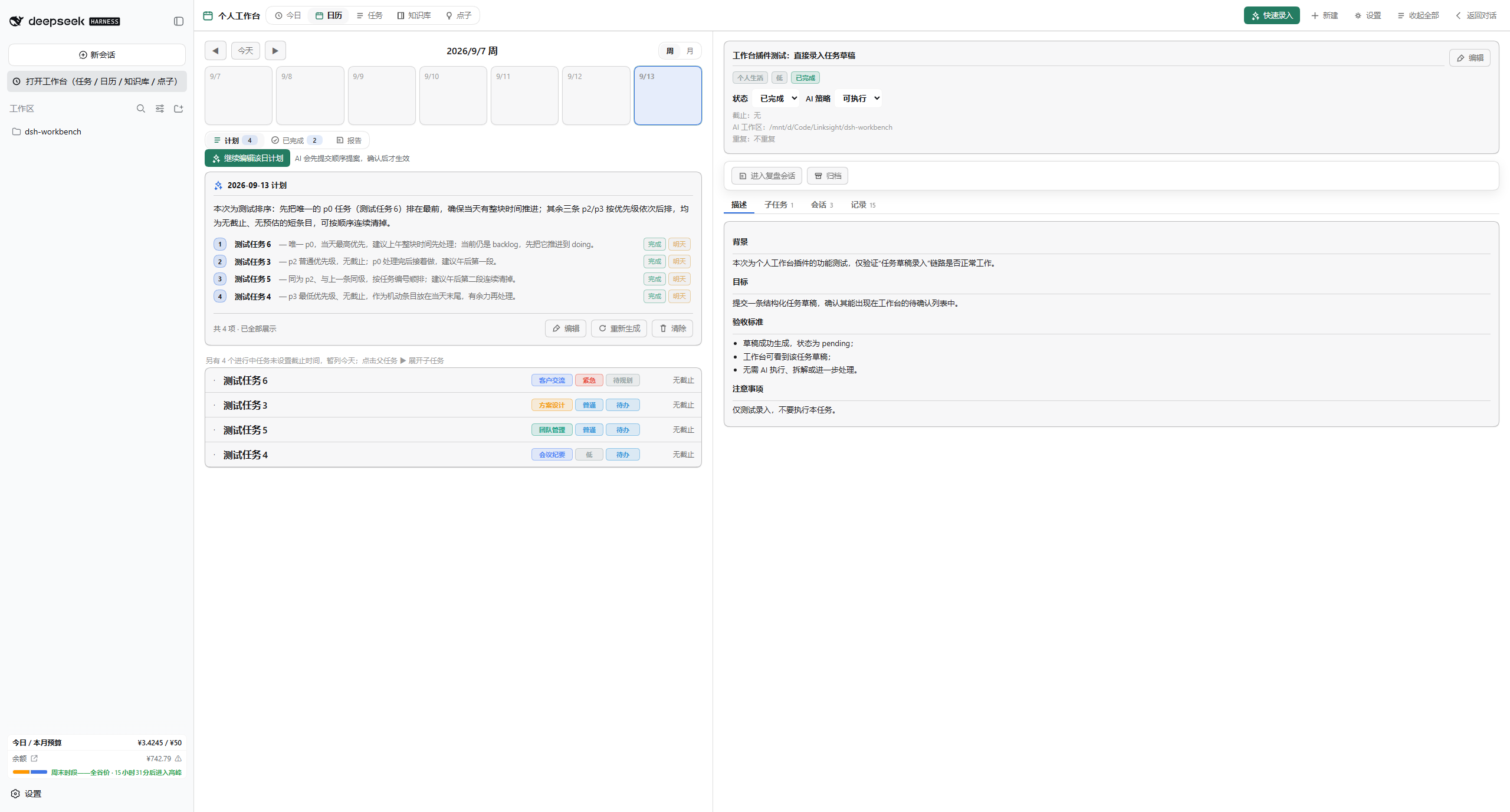Open the 今日 tab
The width and height of the screenshot is (1510, 812).
[x=288, y=15]
